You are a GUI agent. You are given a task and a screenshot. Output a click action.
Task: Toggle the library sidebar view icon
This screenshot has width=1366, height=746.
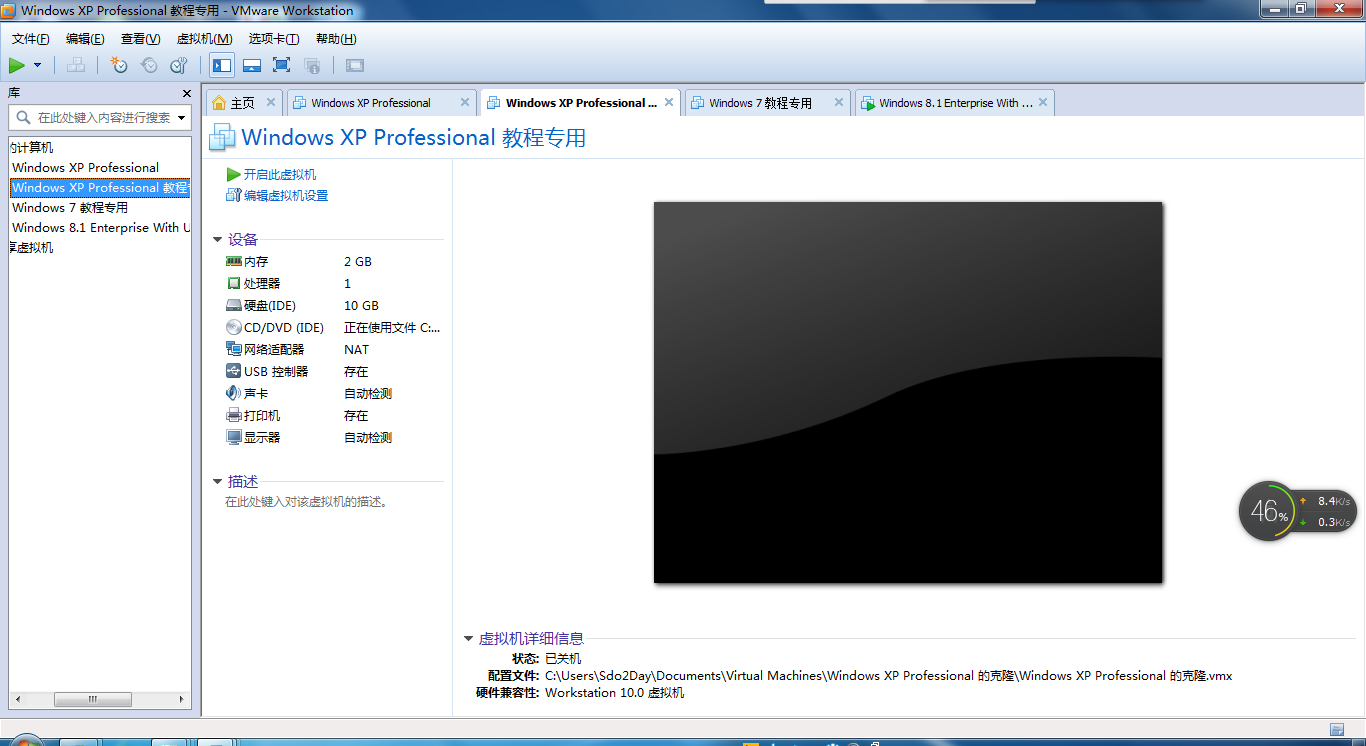222,65
